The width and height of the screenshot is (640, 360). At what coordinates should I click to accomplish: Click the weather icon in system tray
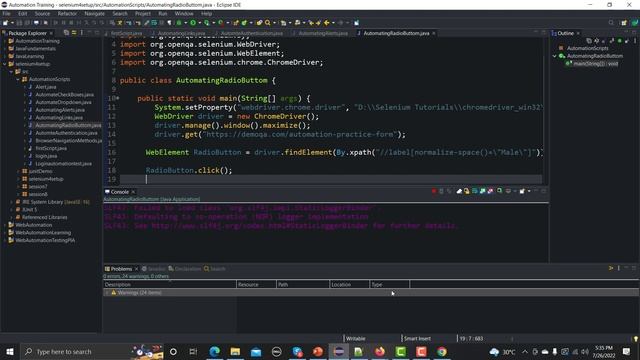click(494, 351)
